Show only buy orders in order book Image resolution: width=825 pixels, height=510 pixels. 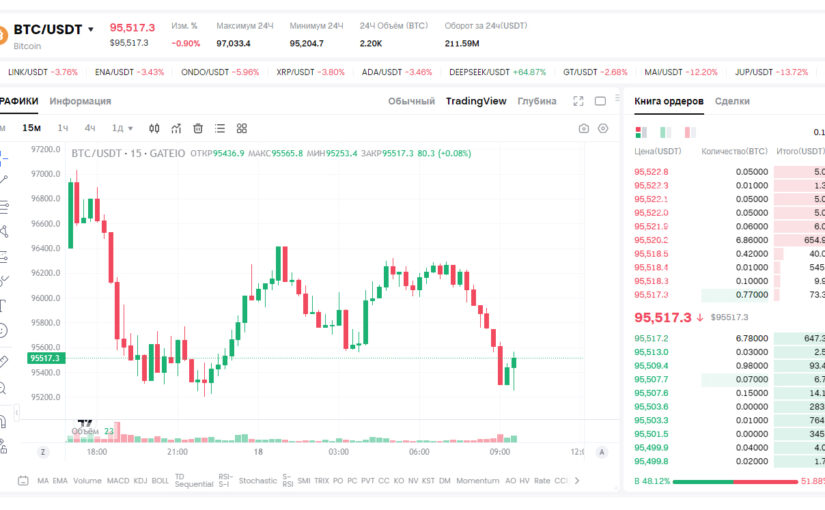pos(666,132)
